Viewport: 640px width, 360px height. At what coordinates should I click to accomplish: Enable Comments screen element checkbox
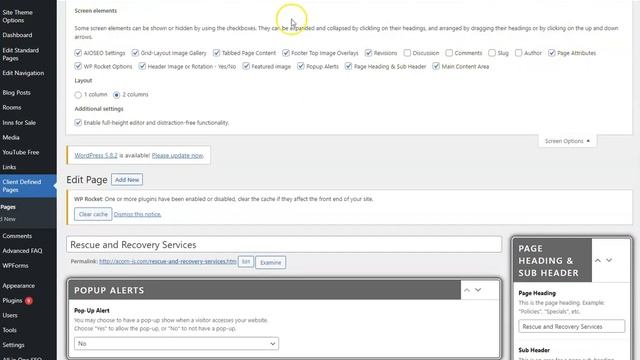pyautogui.click(x=449, y=53)
